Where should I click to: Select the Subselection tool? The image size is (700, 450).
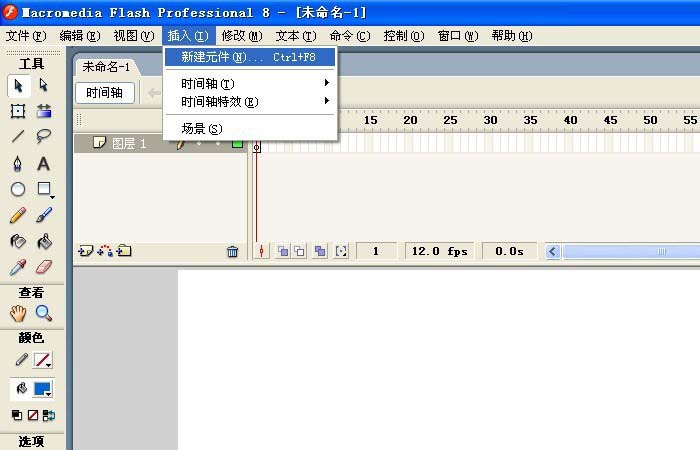tap(43, 85)
